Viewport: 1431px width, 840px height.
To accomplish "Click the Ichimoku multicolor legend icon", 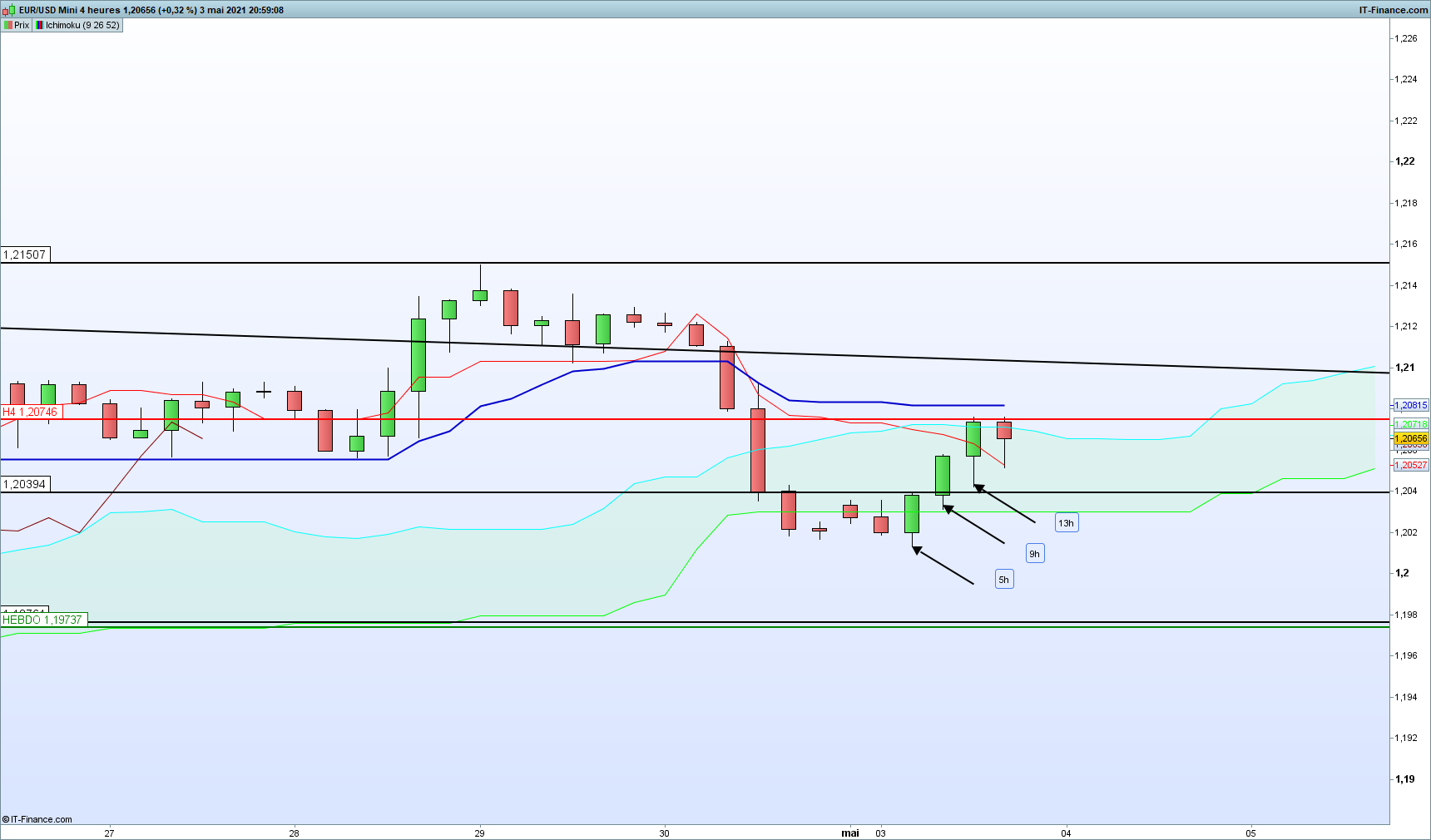I will 40,25.
